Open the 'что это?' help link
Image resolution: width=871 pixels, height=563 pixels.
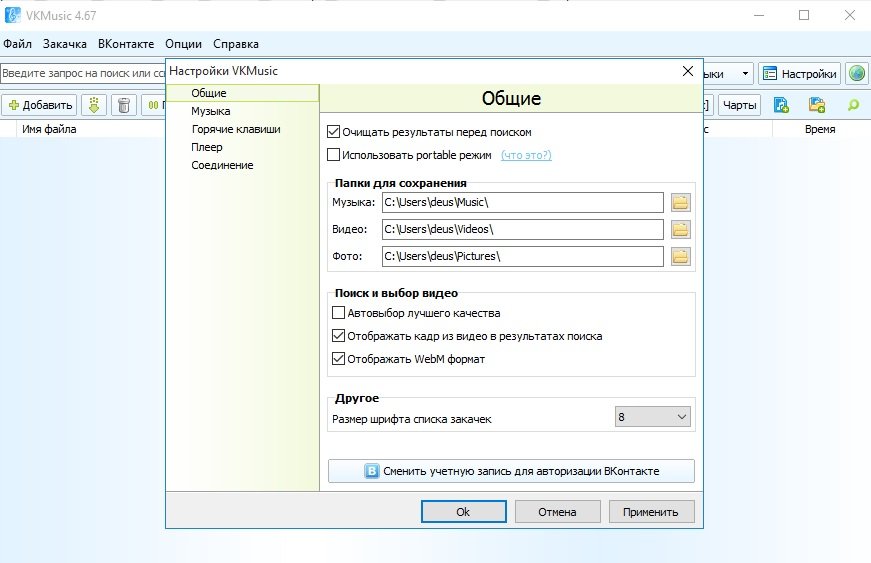coord(526,155)
